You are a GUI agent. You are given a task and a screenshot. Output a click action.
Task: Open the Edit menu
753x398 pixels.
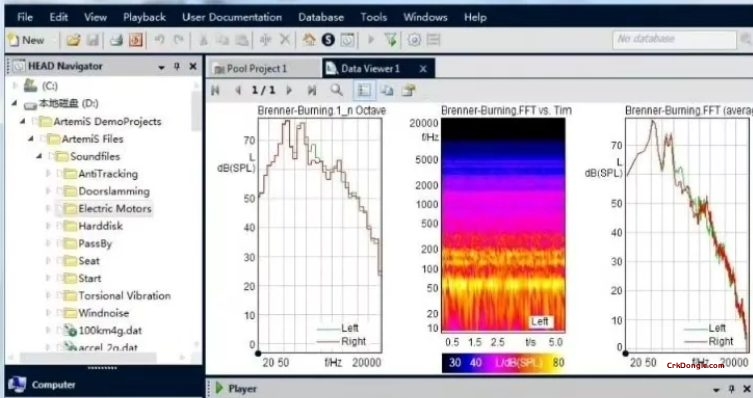click(x=59, y=17)
